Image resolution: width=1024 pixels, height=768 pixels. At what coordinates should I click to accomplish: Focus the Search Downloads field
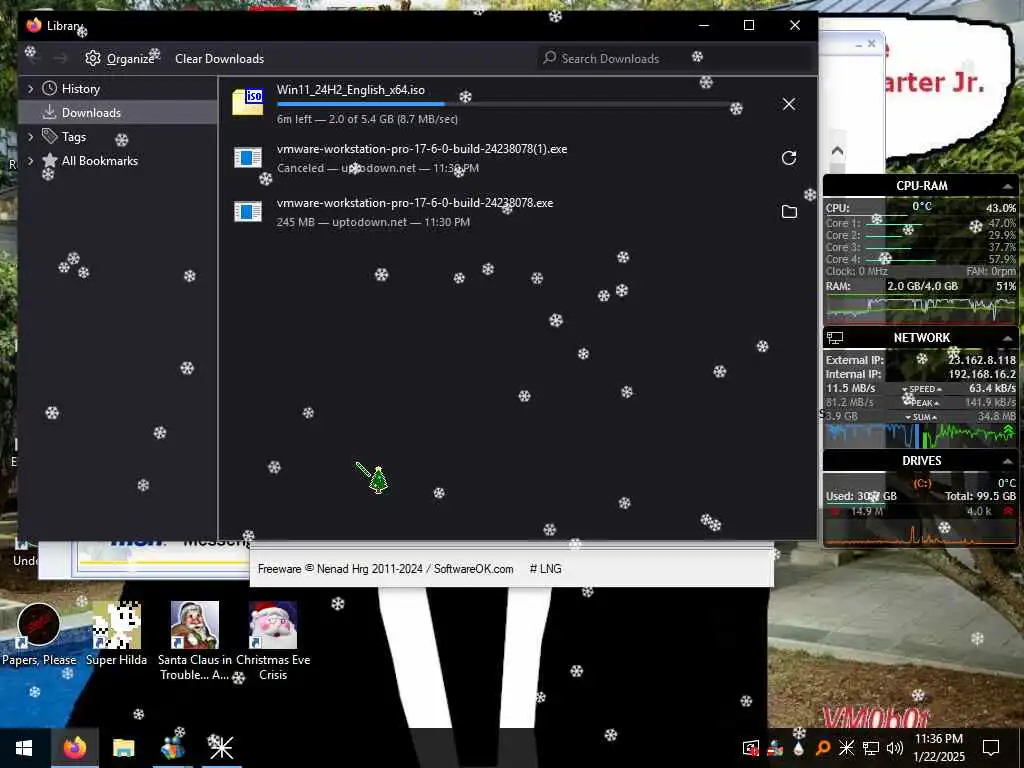coord(674,59)
